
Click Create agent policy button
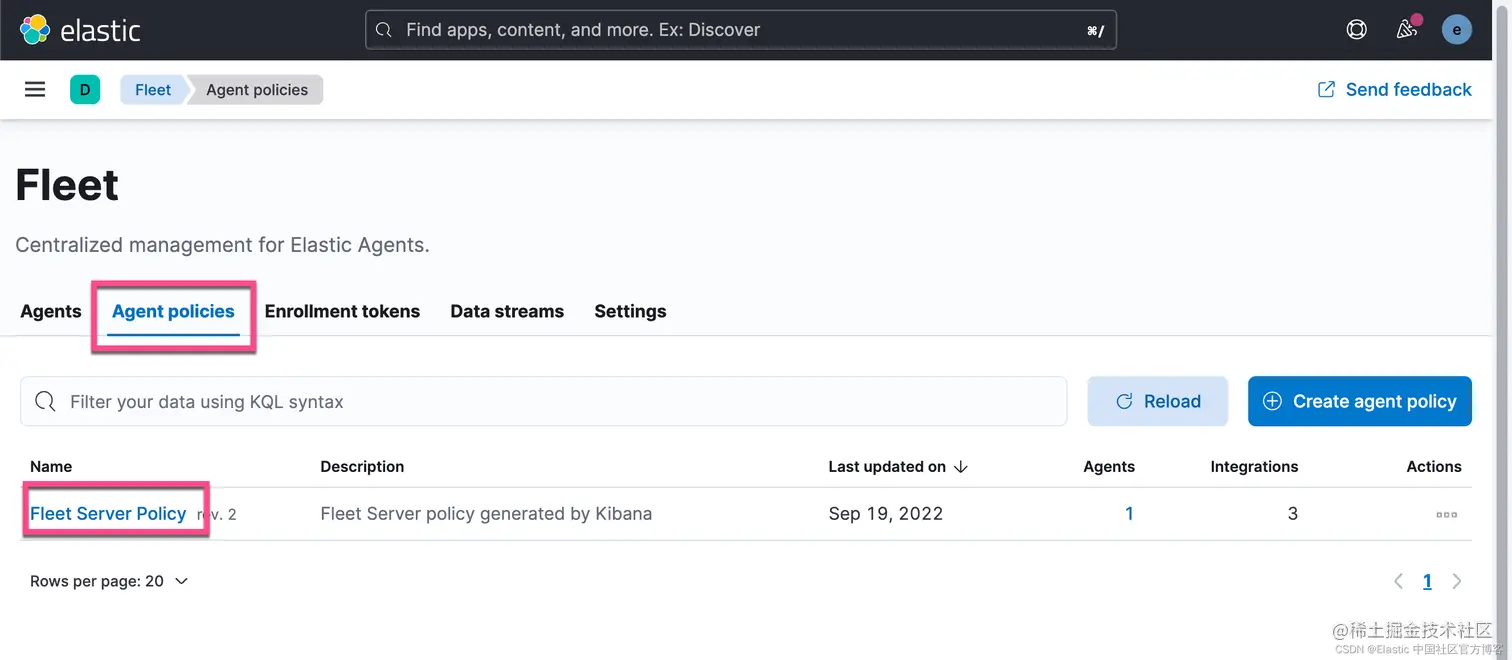click(1360, 402)
